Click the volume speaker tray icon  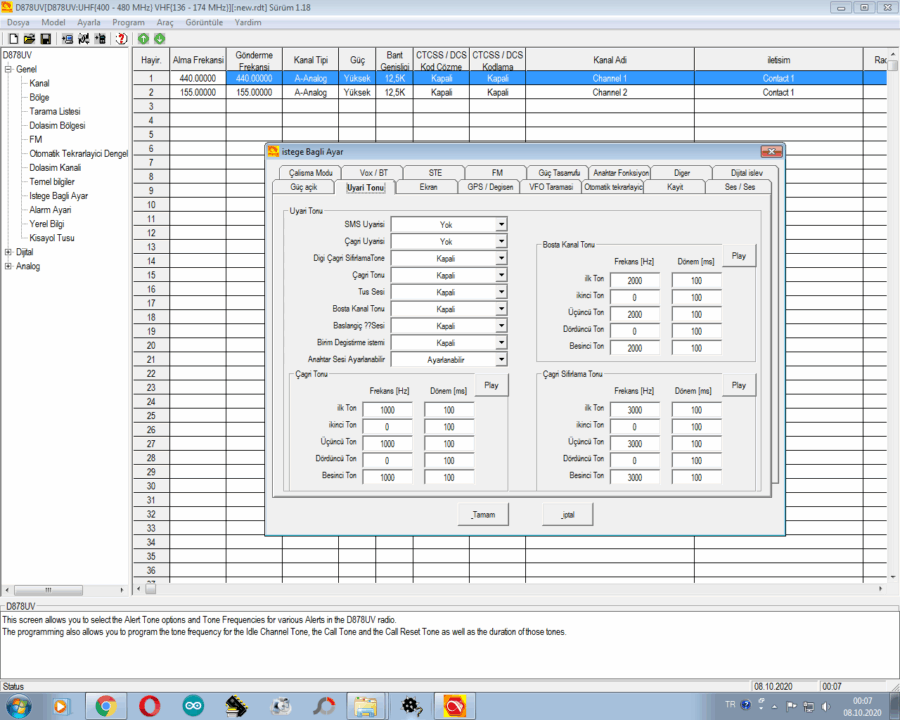(x=826, y=706)
